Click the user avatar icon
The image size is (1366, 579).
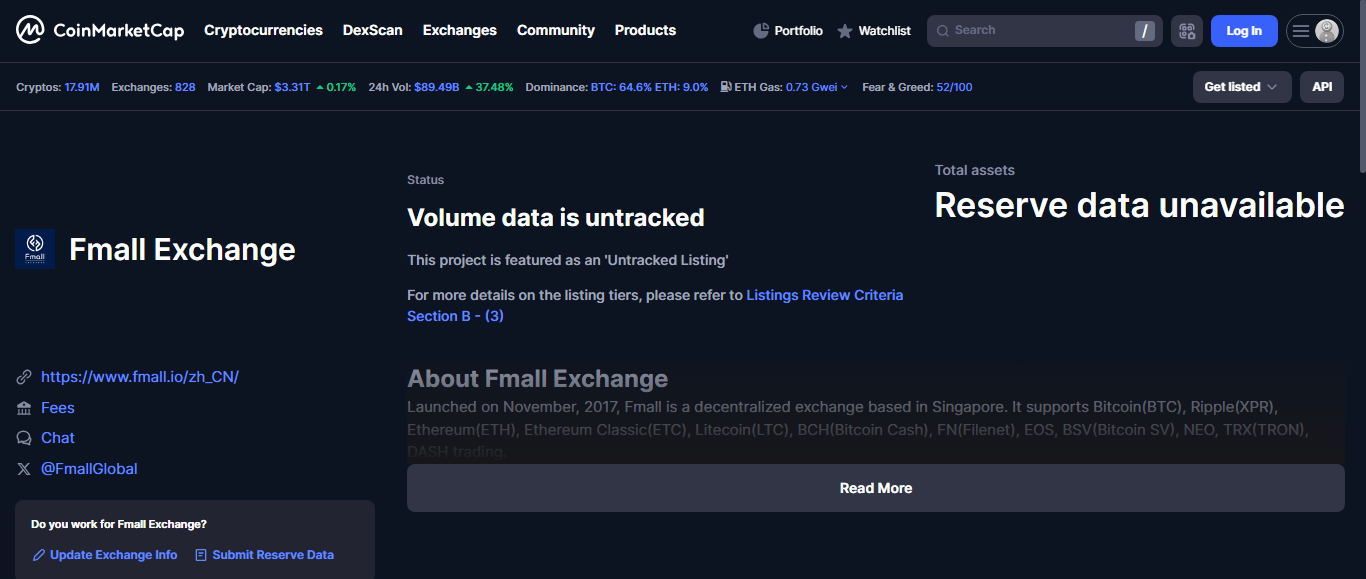point(1327,31)
